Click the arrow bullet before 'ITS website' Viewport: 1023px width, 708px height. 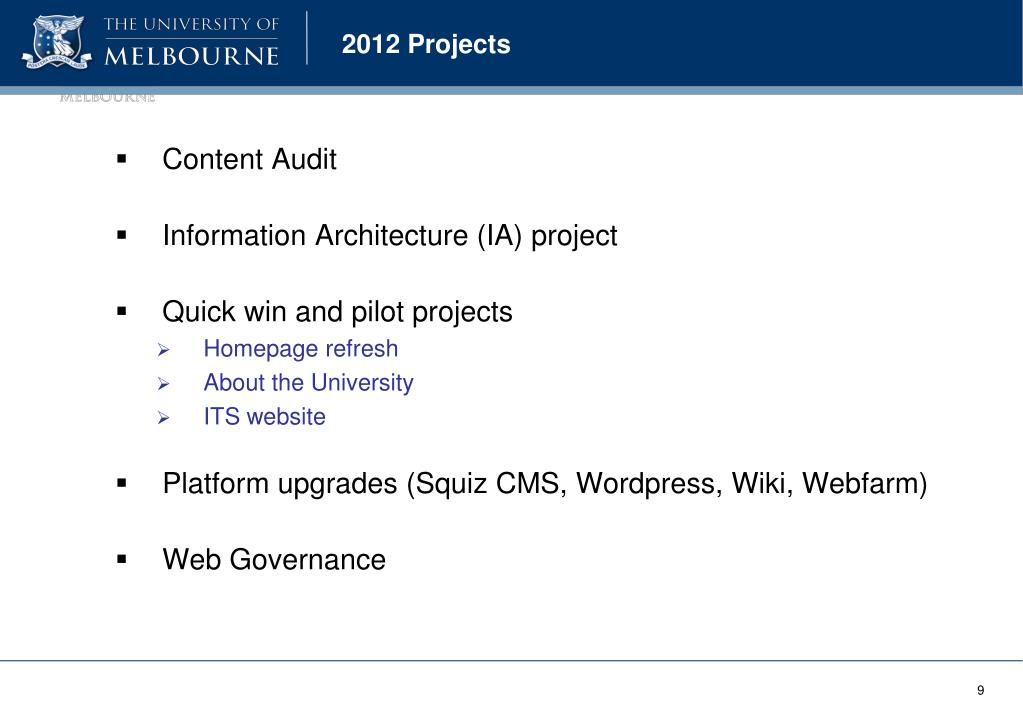[163, 418]
